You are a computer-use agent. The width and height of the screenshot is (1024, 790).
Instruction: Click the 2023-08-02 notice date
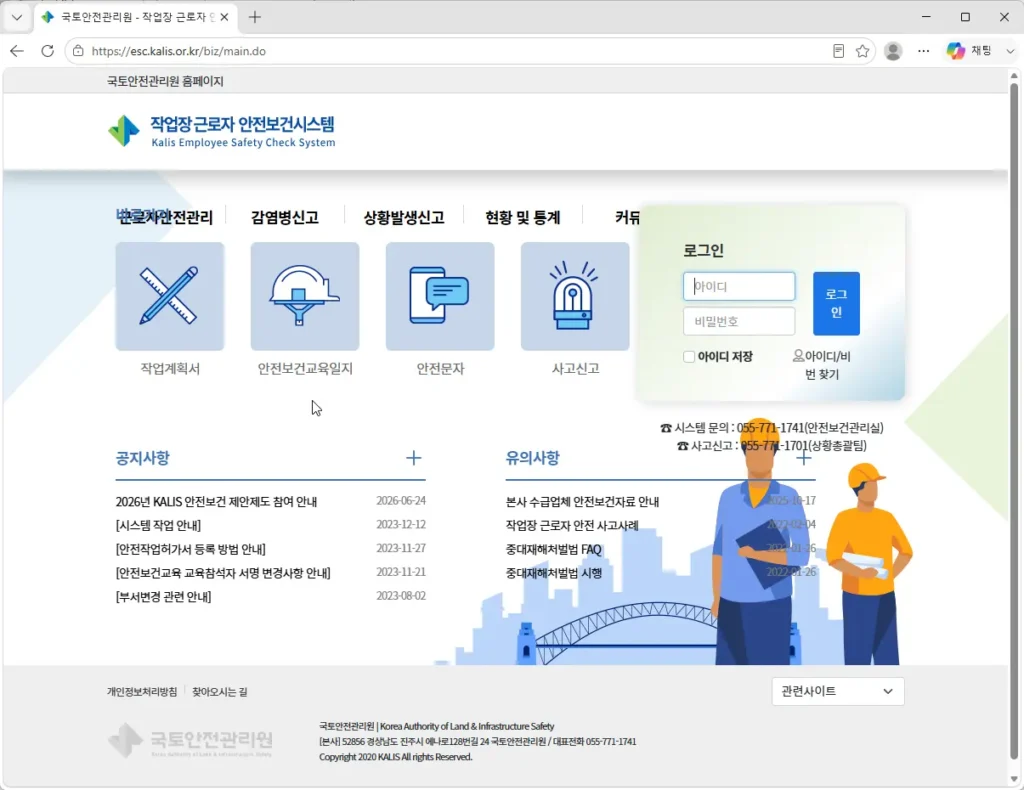coord(401,595)
